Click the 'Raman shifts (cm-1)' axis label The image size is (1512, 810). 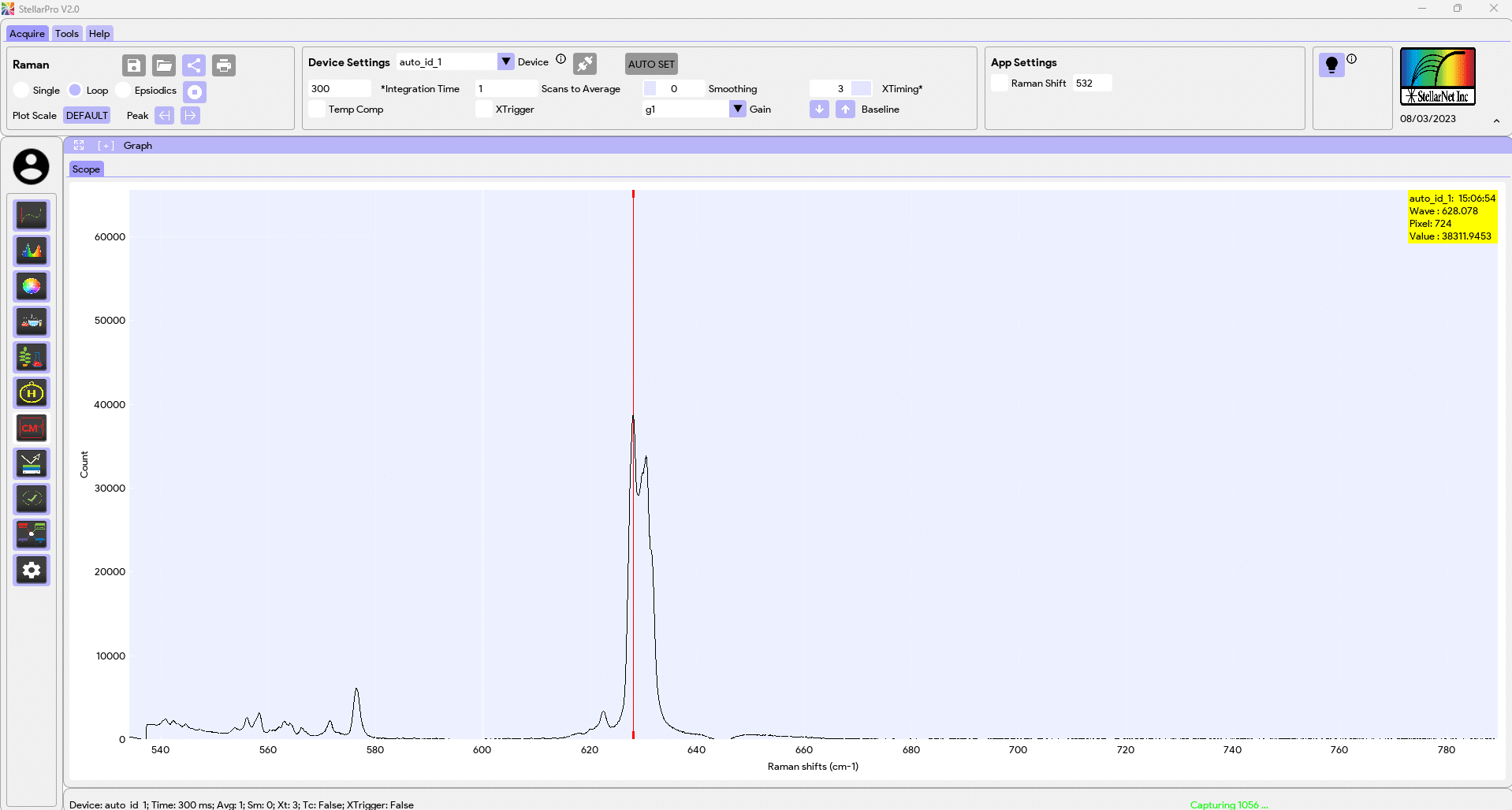coord(813,767)
